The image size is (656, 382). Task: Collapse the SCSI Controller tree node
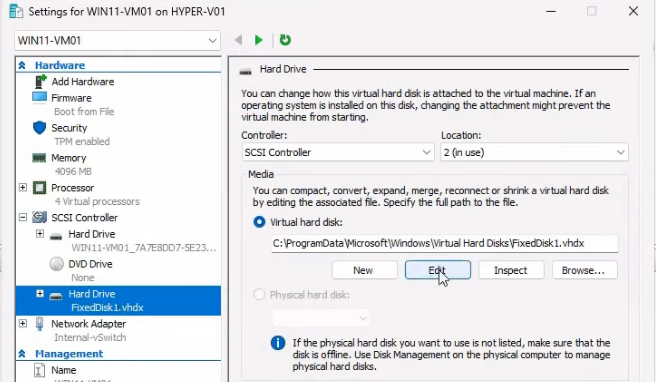pos(23,217)
